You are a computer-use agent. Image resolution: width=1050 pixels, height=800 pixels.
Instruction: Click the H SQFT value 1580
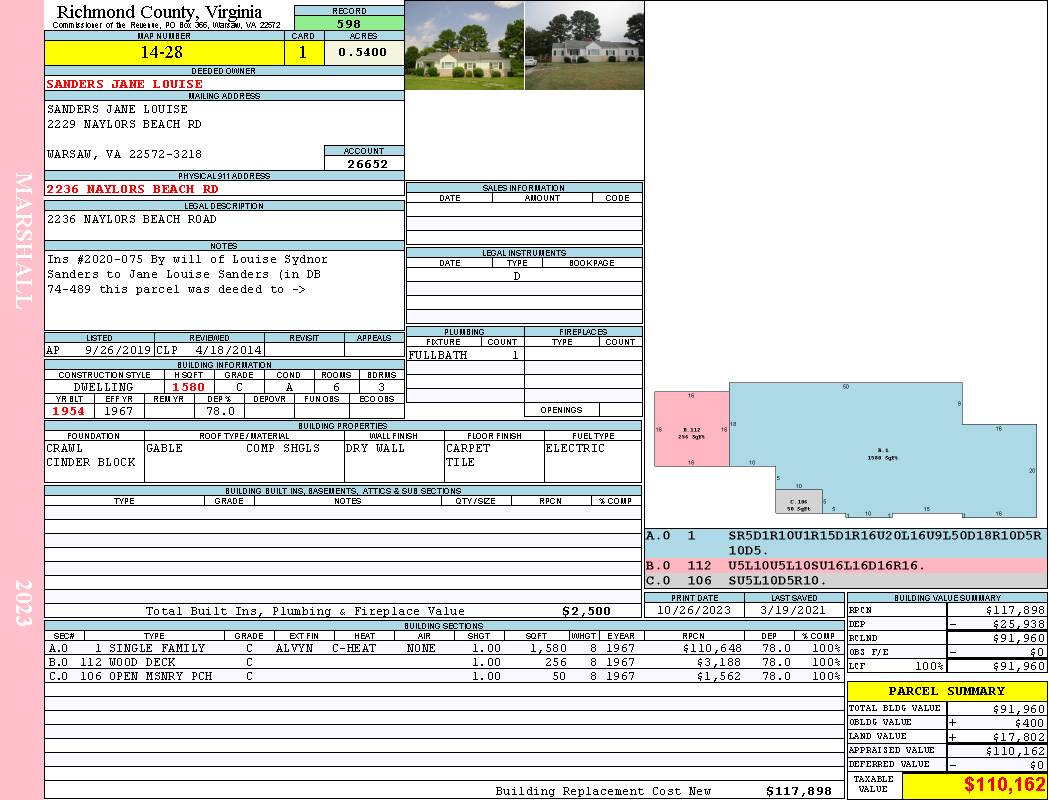point(188,387)
